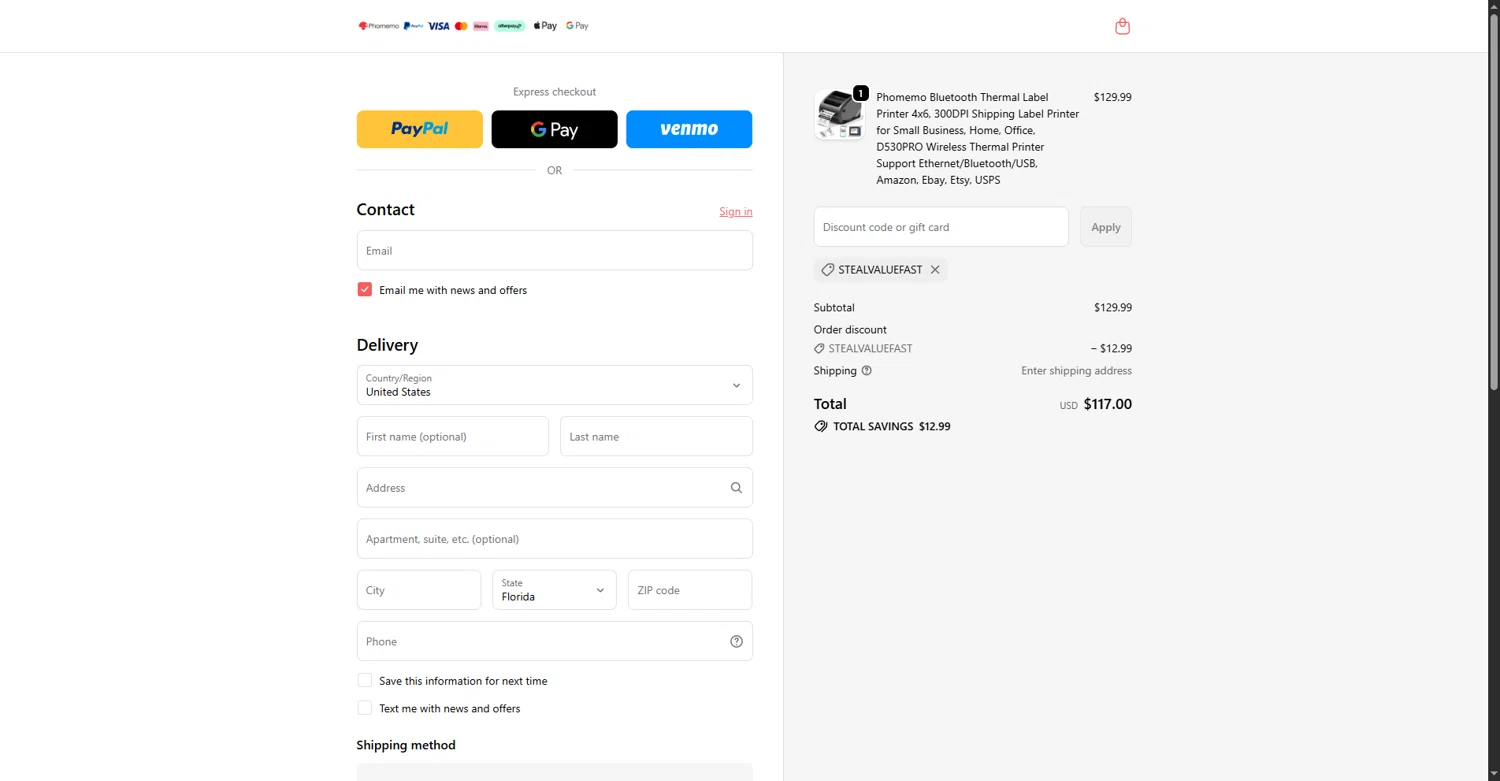Focus the Last name field
Screen dimensions: 1500x781
[656, 436]
